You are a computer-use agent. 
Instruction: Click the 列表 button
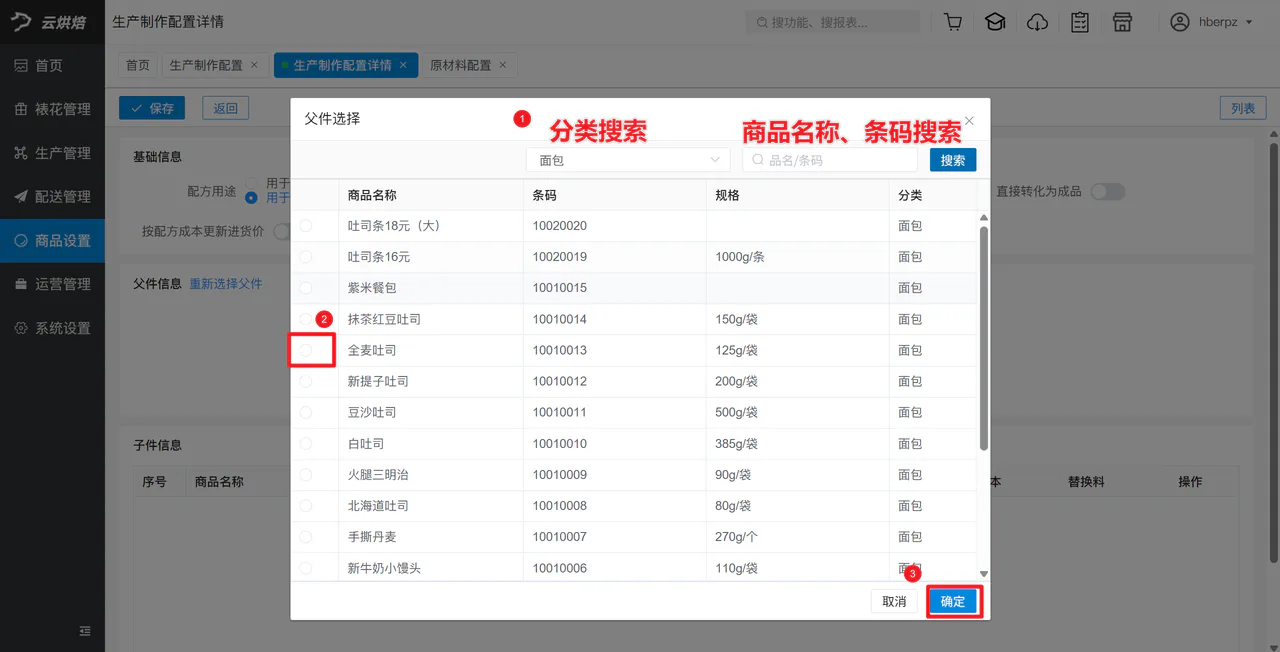point(1243,108)
